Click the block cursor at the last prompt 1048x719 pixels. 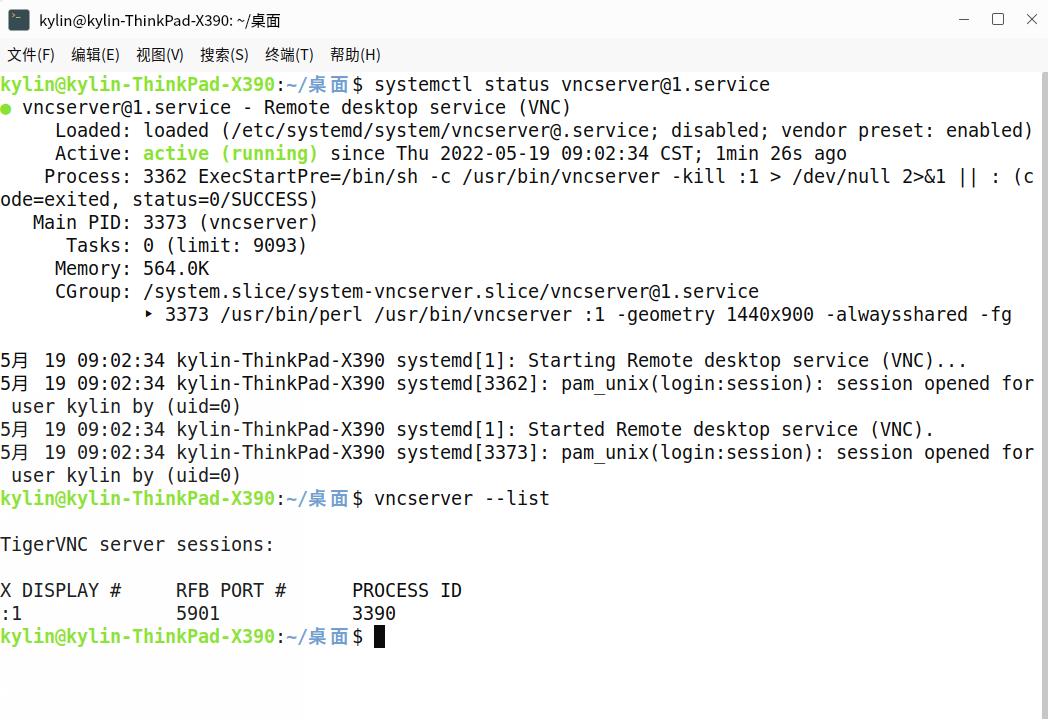point(379,637)
